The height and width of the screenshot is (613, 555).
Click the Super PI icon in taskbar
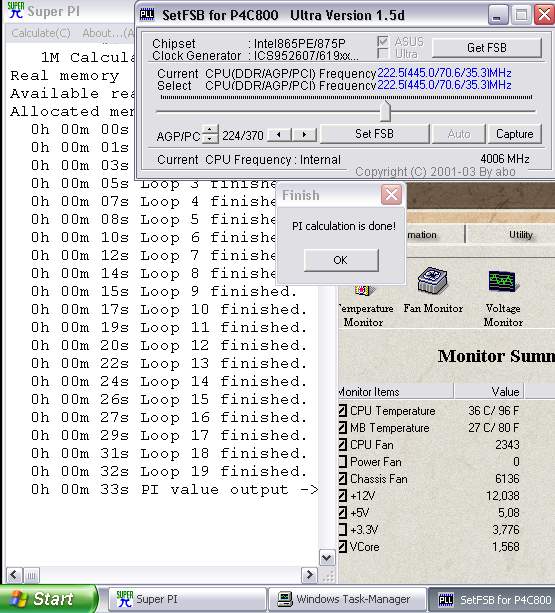pyautogui.click(x=125, y=599)
